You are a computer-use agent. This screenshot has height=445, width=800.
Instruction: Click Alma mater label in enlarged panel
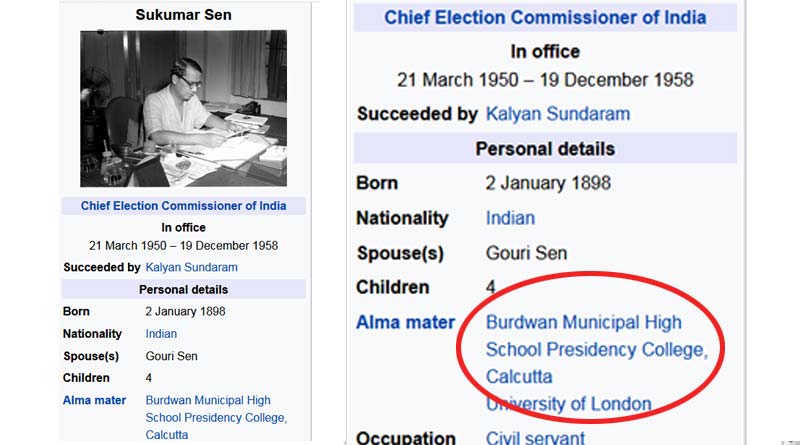coord(406,323)
